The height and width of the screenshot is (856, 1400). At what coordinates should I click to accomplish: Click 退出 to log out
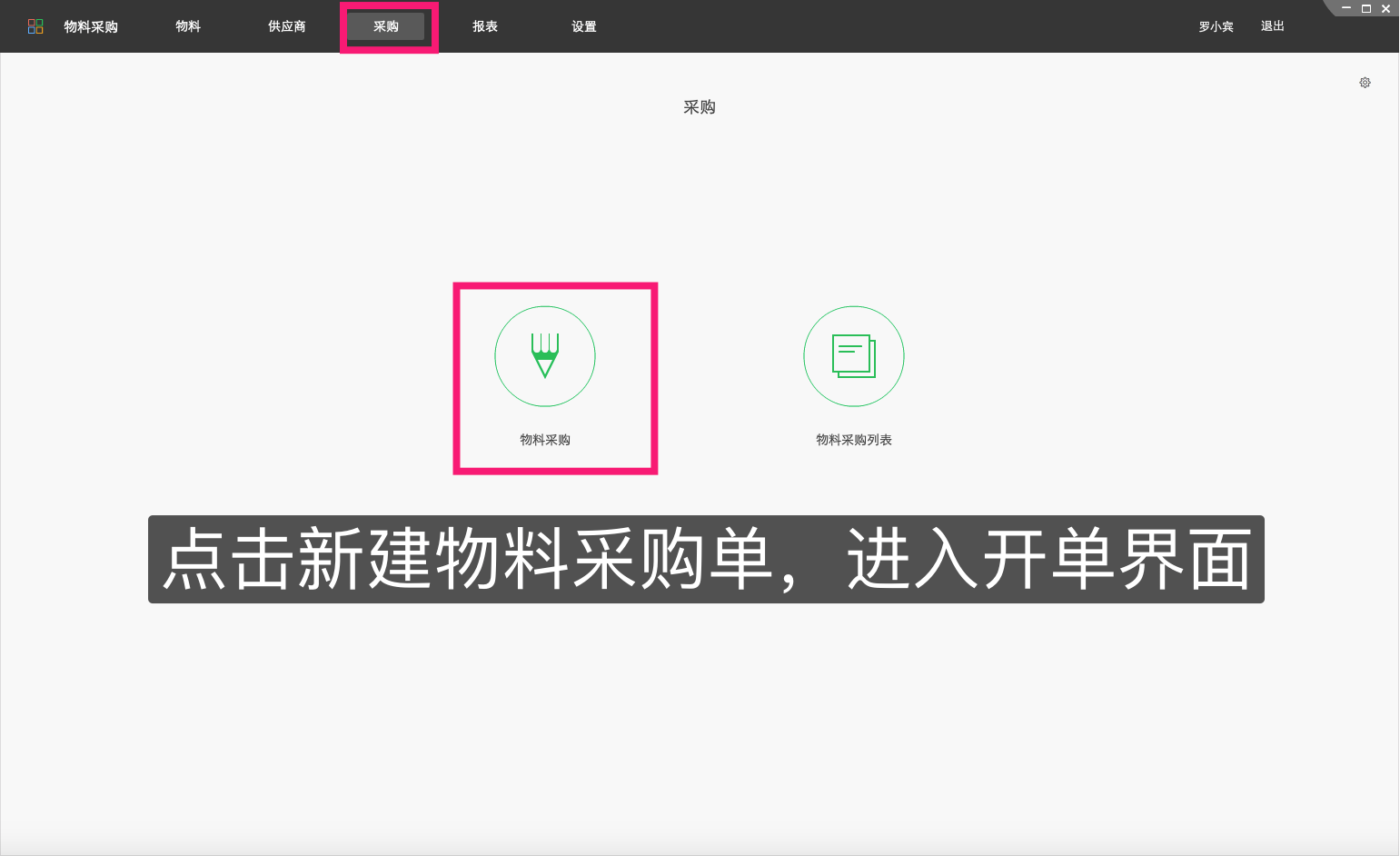click(1271, 26)
